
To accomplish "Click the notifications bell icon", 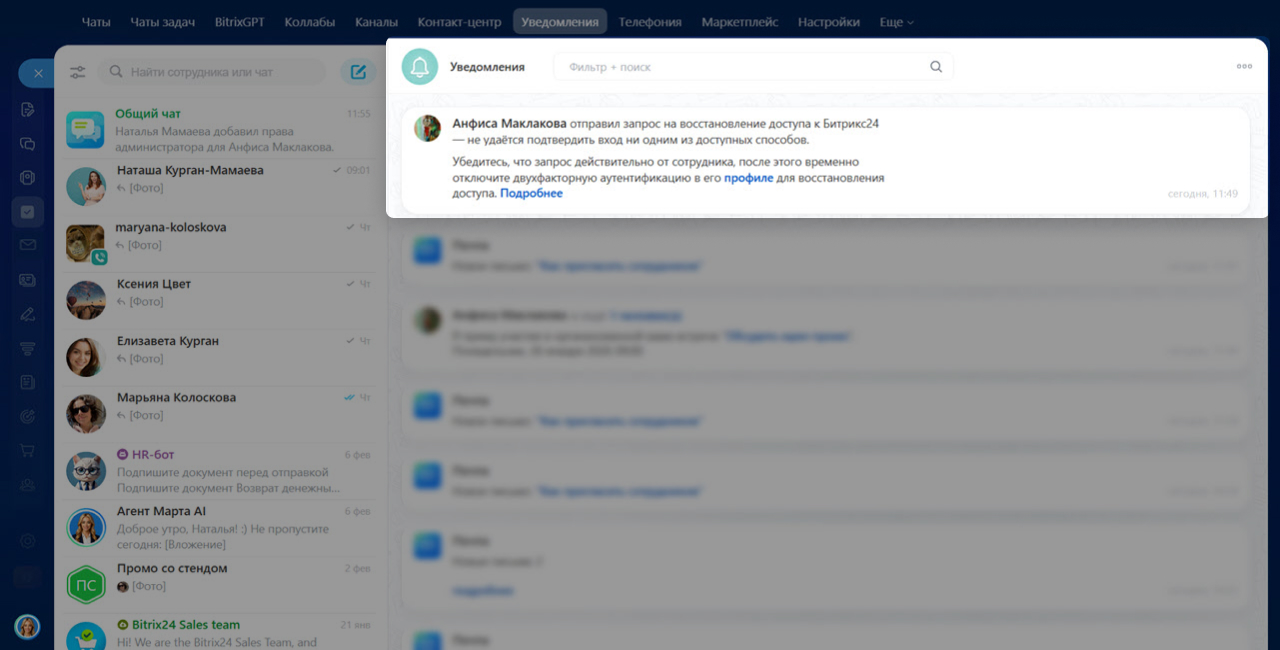I will coord(420,67).
